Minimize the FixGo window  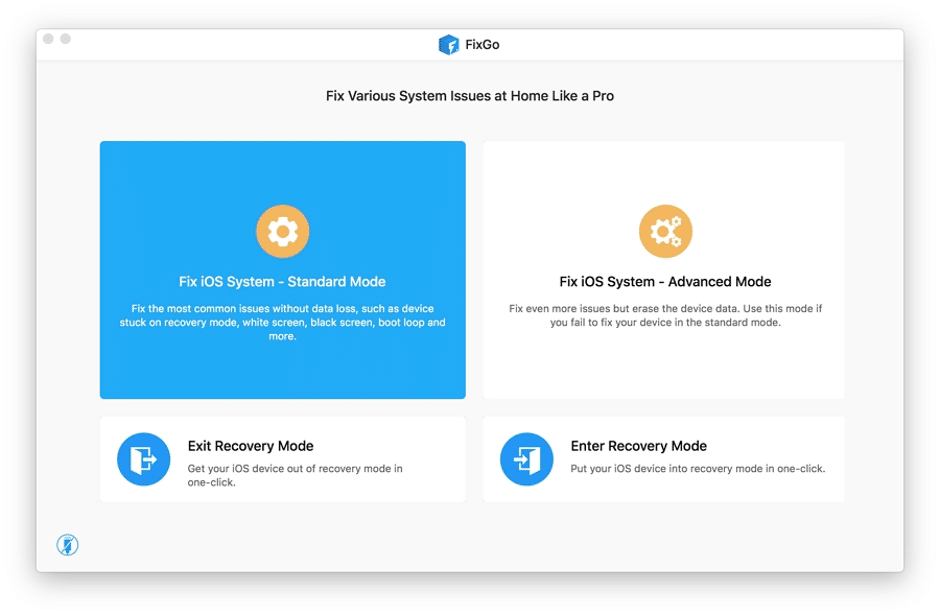pyautogui.click(x=66, y=38)
